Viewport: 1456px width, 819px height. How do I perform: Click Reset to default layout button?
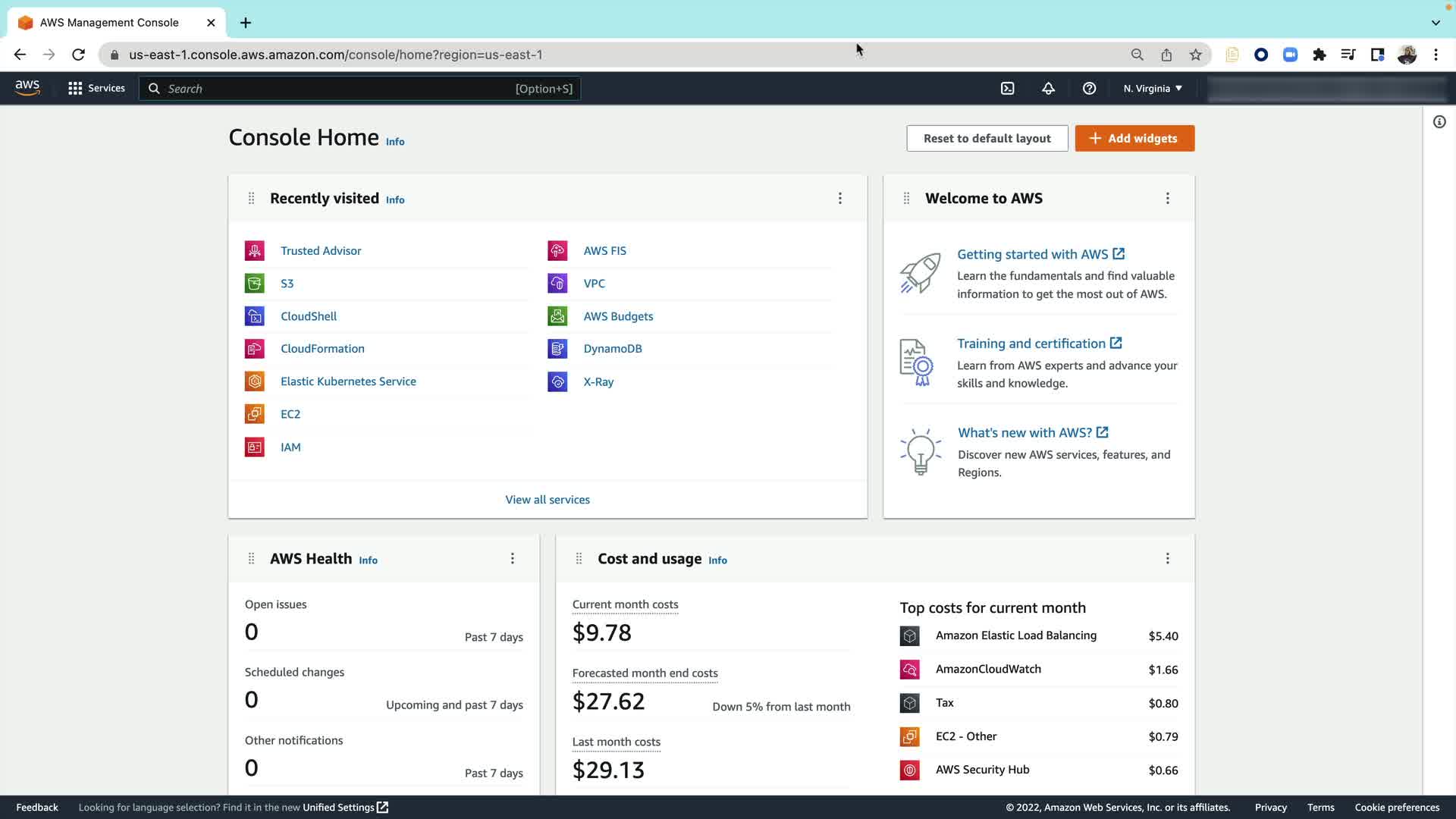tap(987, 138)
